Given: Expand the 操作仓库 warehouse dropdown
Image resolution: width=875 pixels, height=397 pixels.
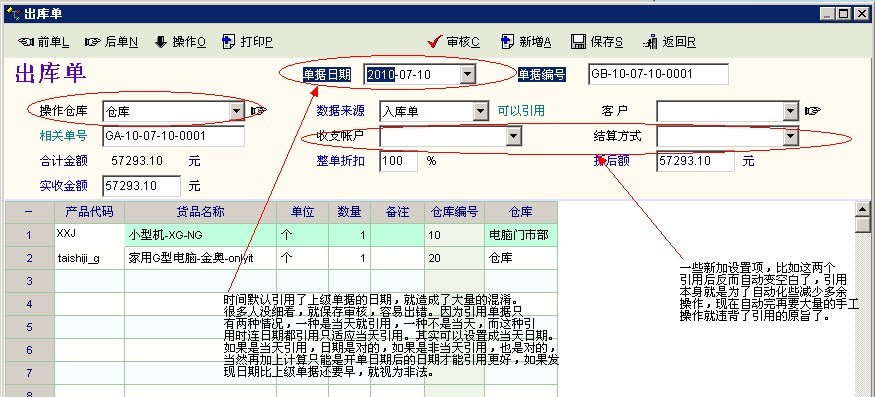Looking at the screenshot, I should click(237, 111).
